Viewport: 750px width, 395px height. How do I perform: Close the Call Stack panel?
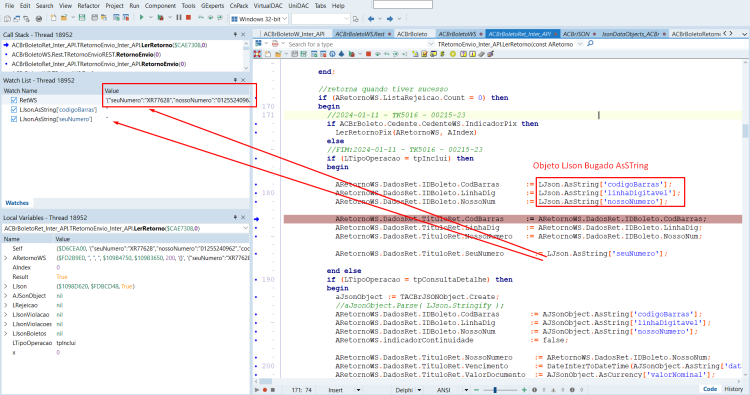[x=243, y=34]
